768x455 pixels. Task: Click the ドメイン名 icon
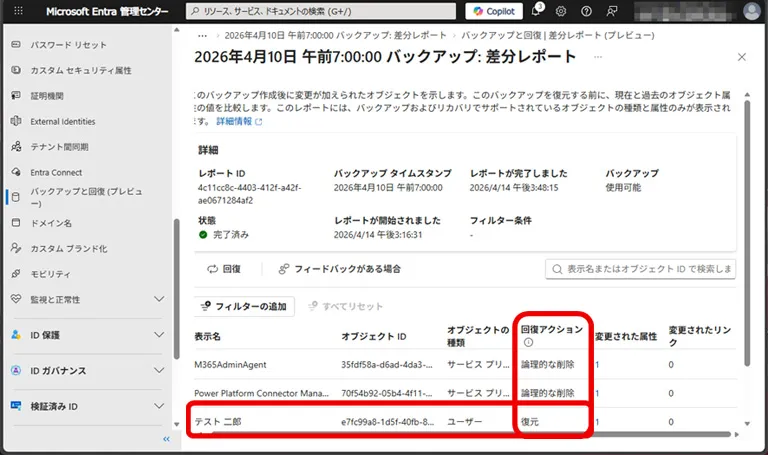click(16, 223)
